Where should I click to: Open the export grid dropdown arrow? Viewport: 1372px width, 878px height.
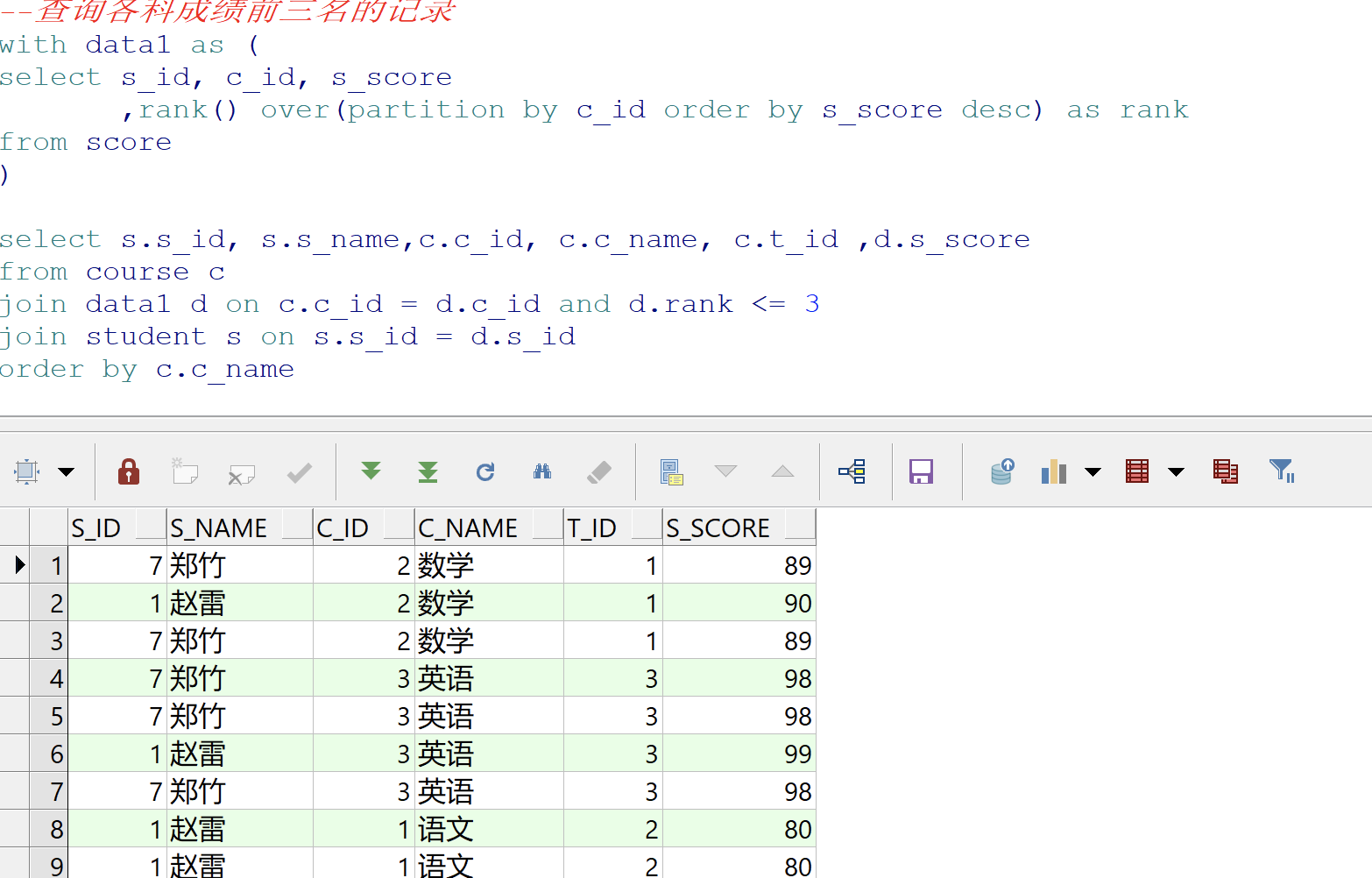[1176, 472]
